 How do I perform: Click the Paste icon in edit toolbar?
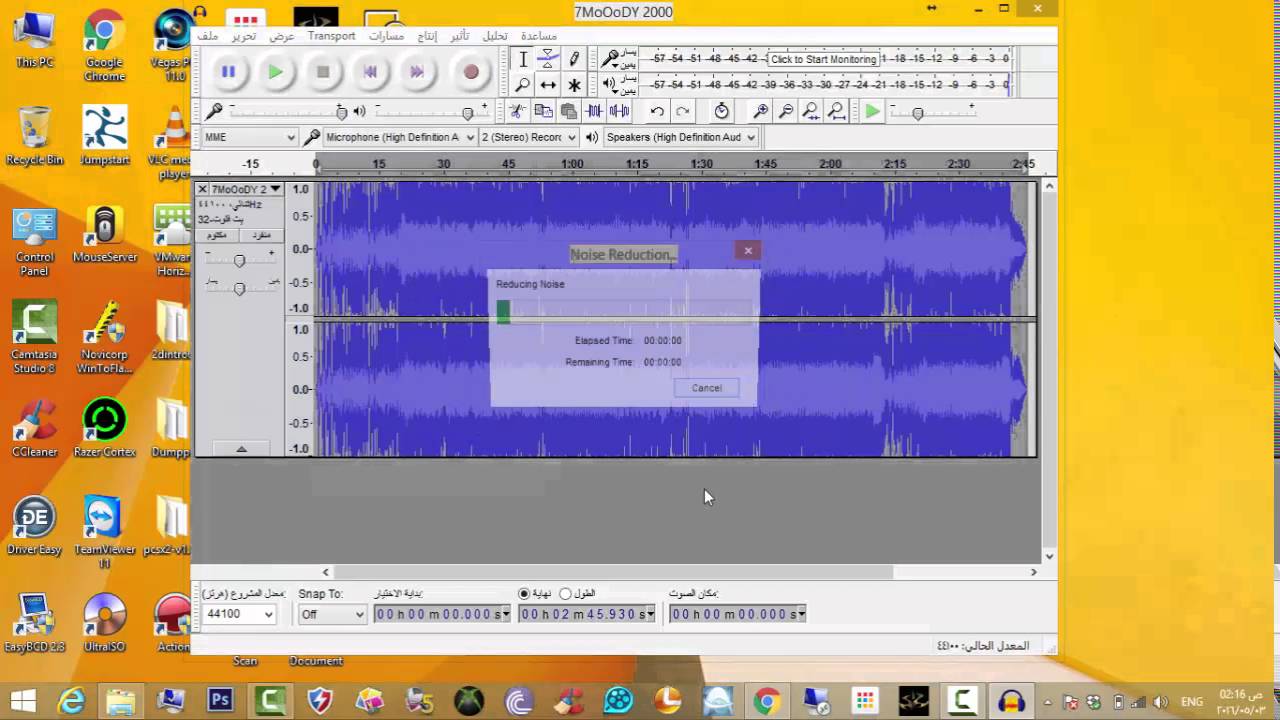click(x=568, y=112)
